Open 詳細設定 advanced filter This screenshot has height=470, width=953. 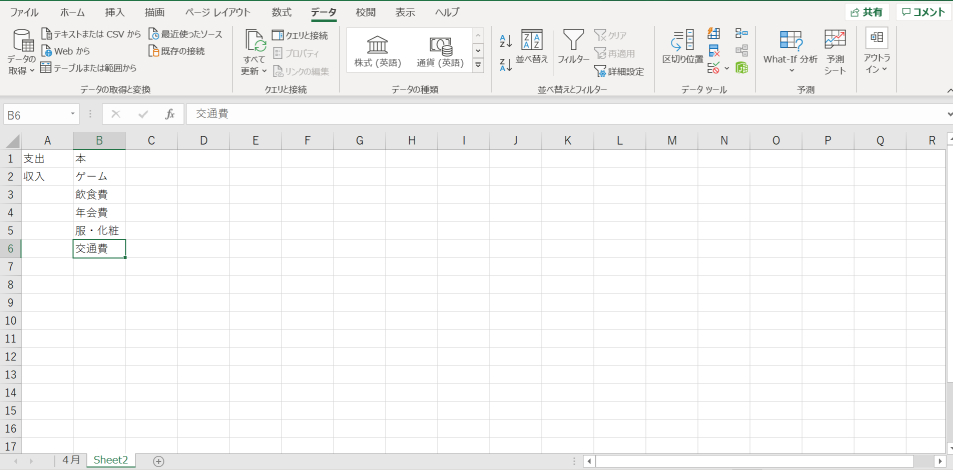619,71
